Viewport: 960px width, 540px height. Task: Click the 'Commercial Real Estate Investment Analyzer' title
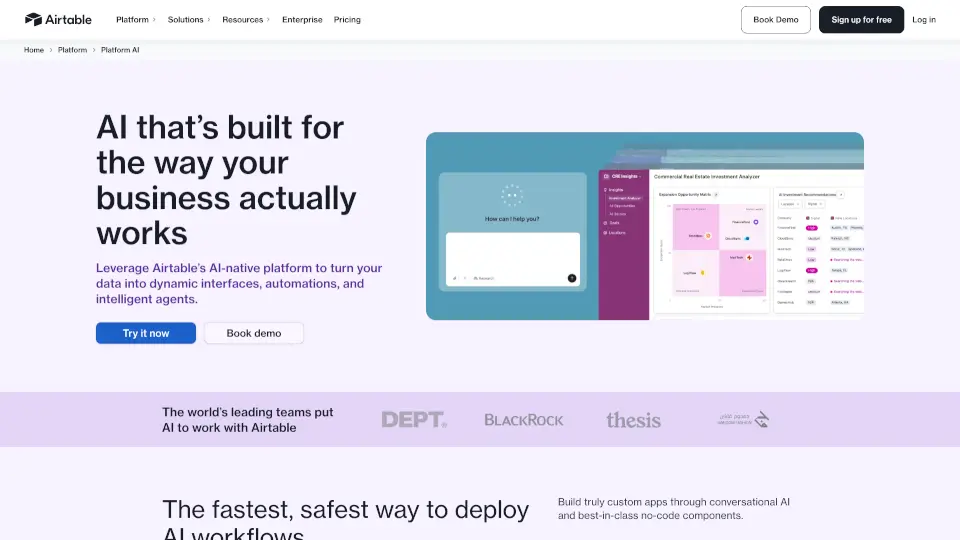[707, 176]
